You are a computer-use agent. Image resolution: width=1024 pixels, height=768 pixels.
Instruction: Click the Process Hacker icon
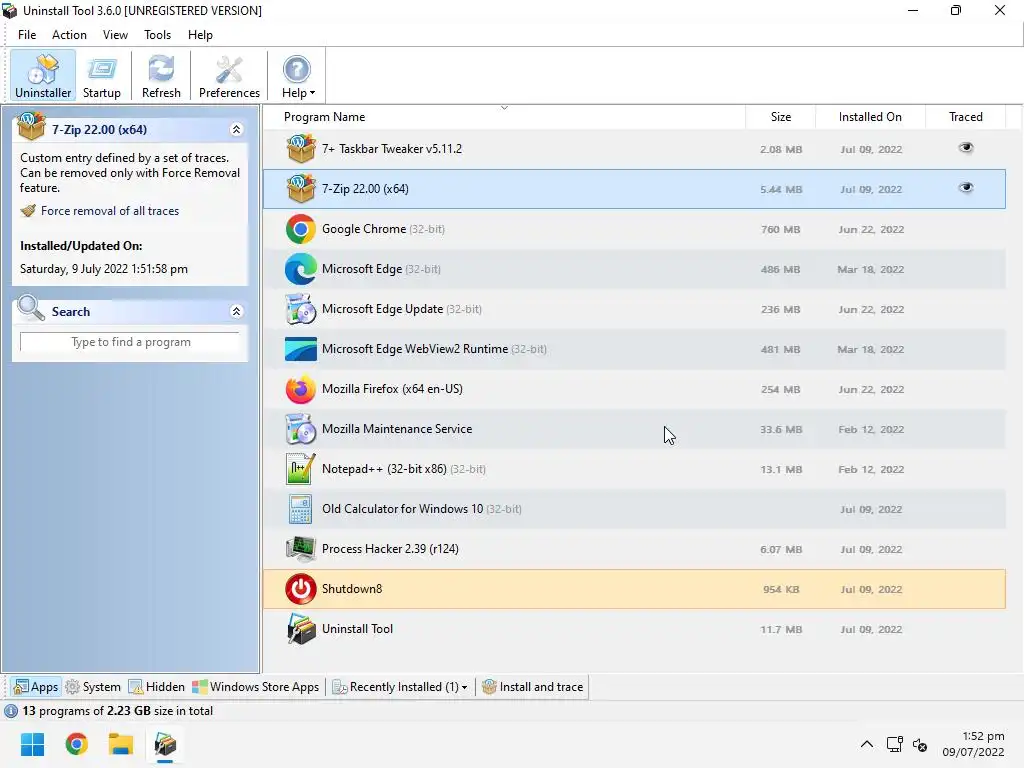click(300, 549)
